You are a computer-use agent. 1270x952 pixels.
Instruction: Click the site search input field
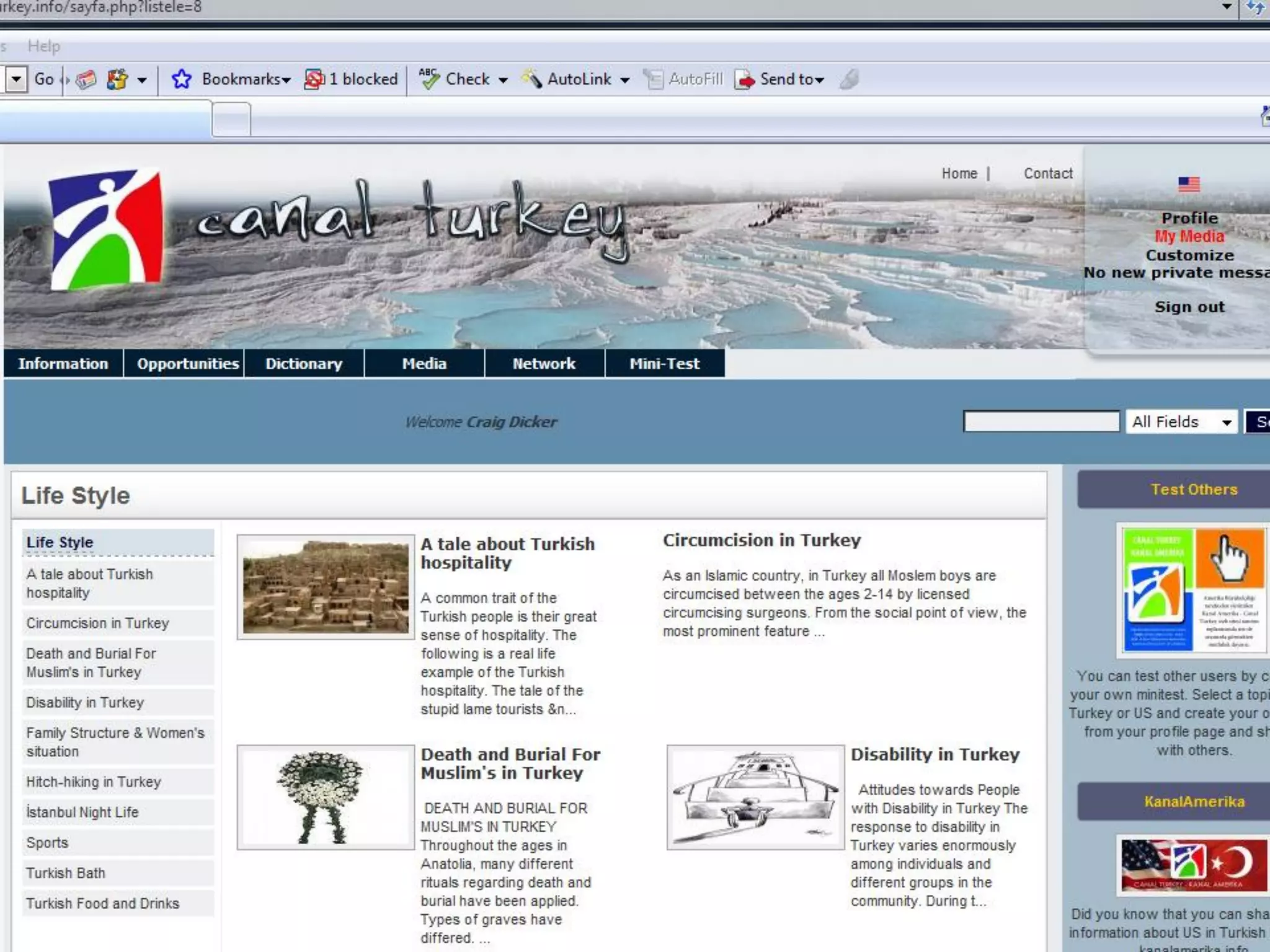coord(1041,422)
